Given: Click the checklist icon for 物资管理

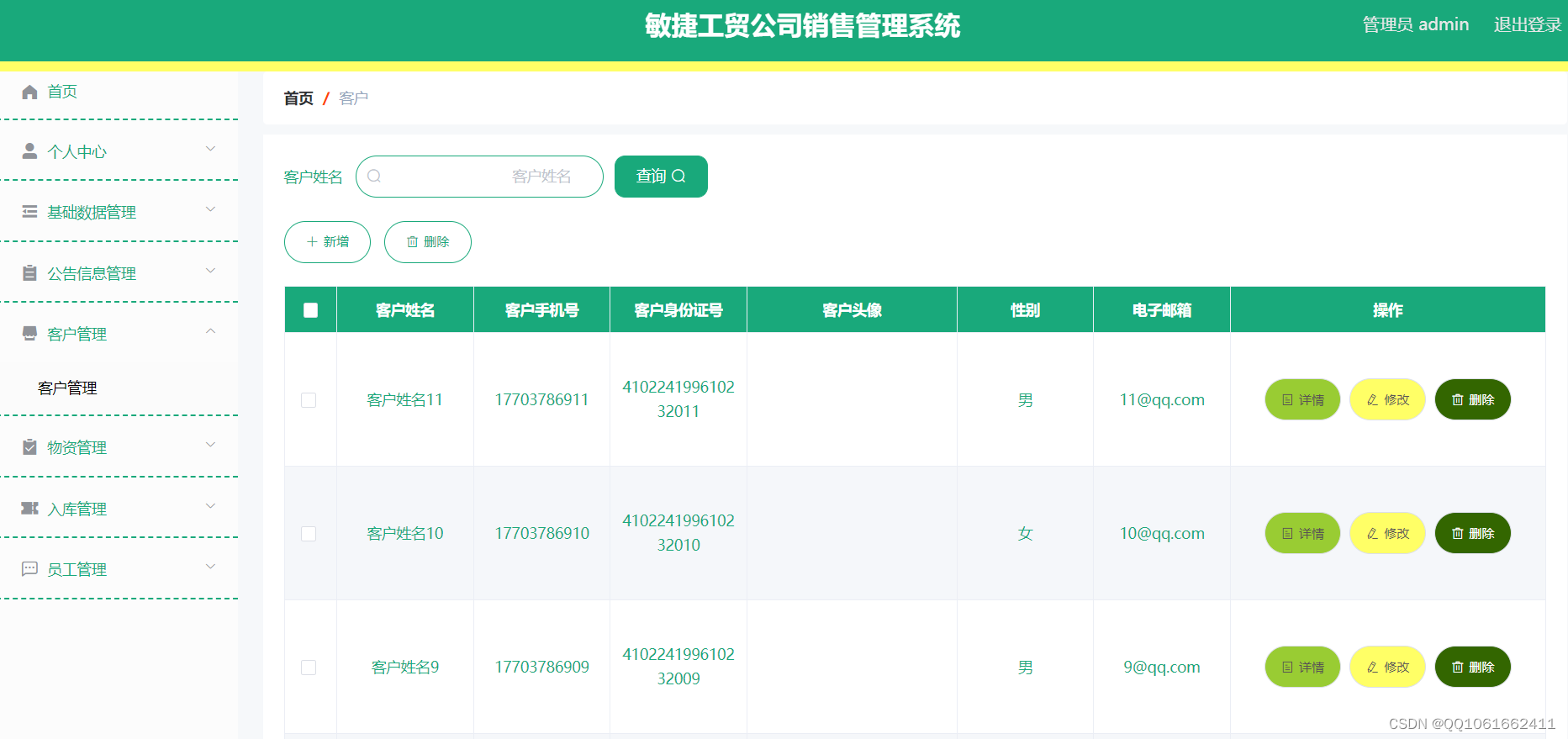Looking at the screenshot, I should 29,447.
